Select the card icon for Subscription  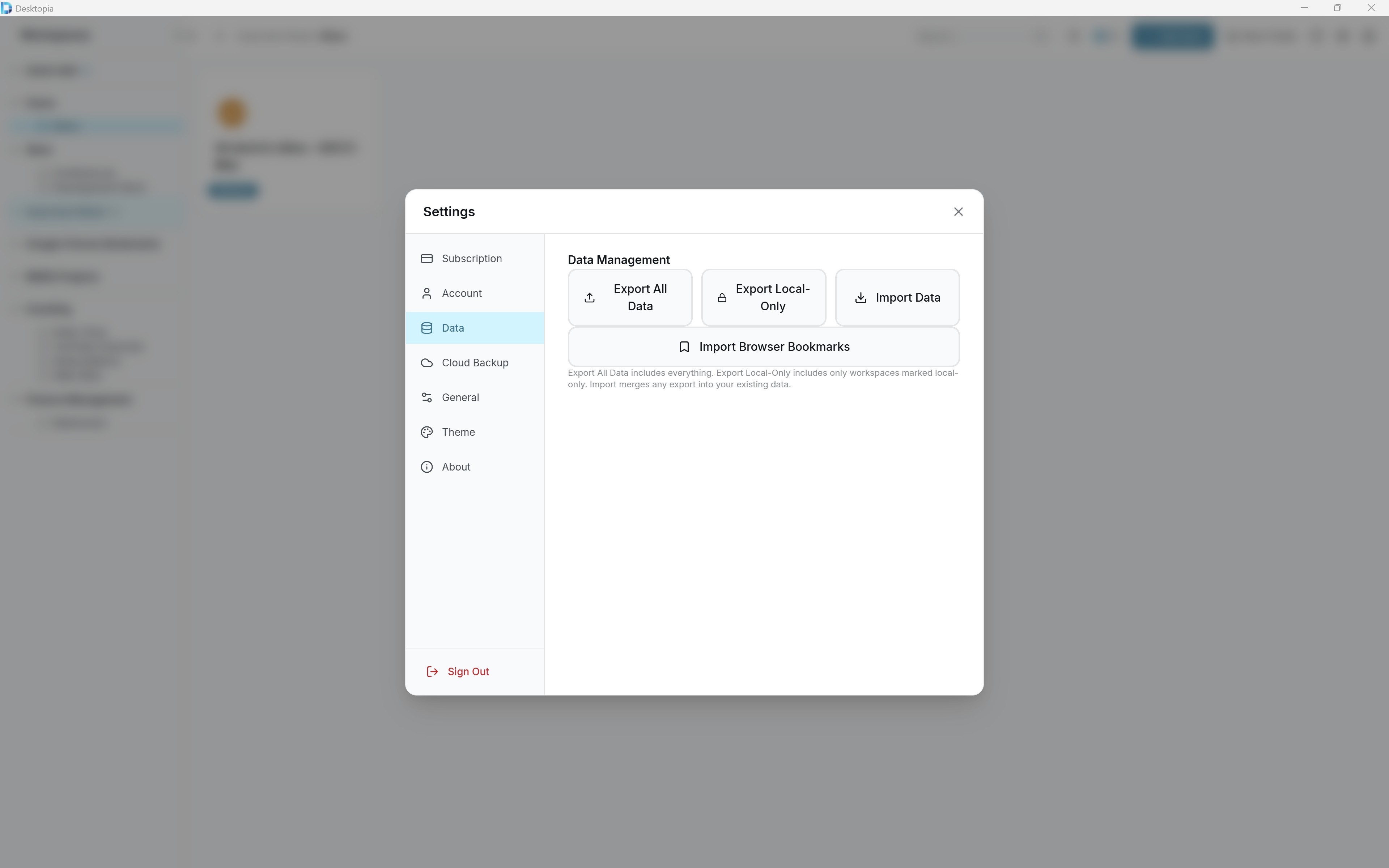[x=426, y=258]
